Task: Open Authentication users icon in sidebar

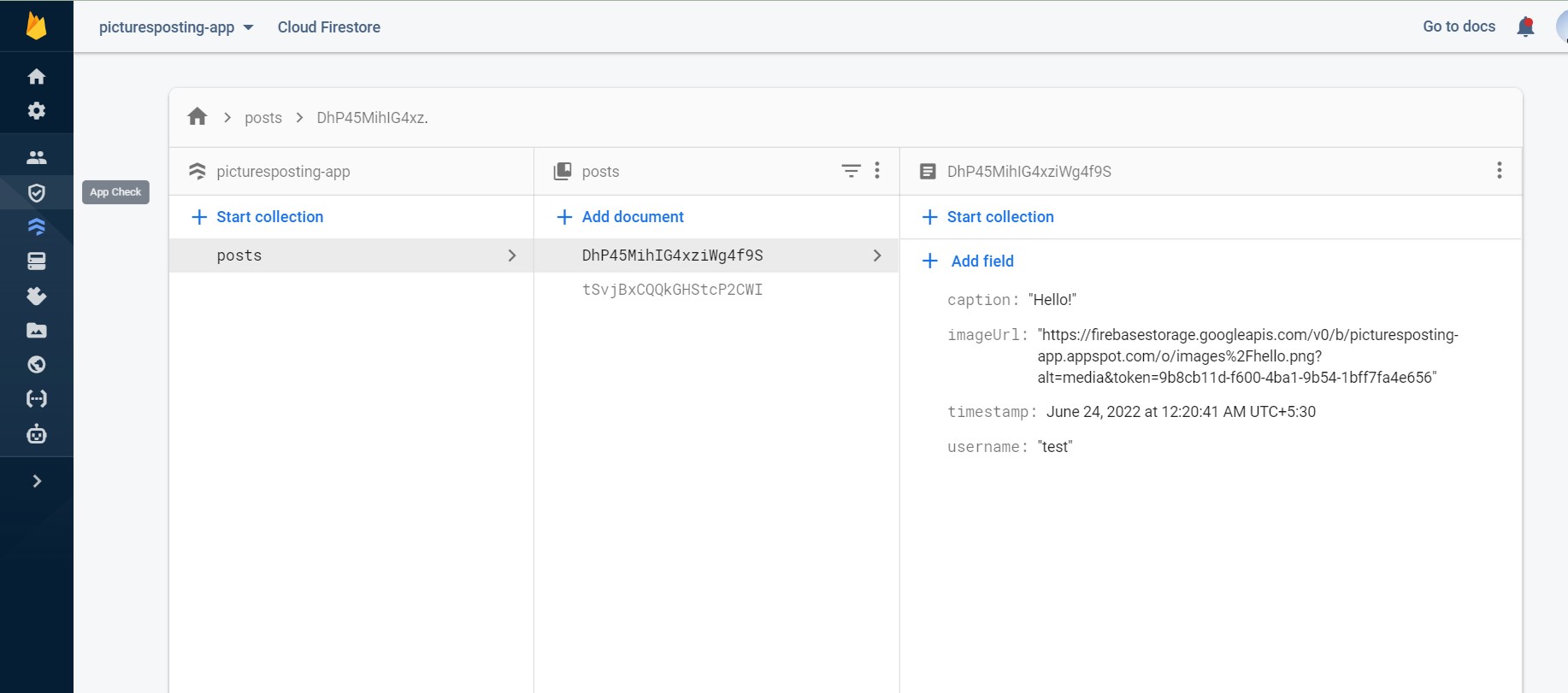Action: 36,157
